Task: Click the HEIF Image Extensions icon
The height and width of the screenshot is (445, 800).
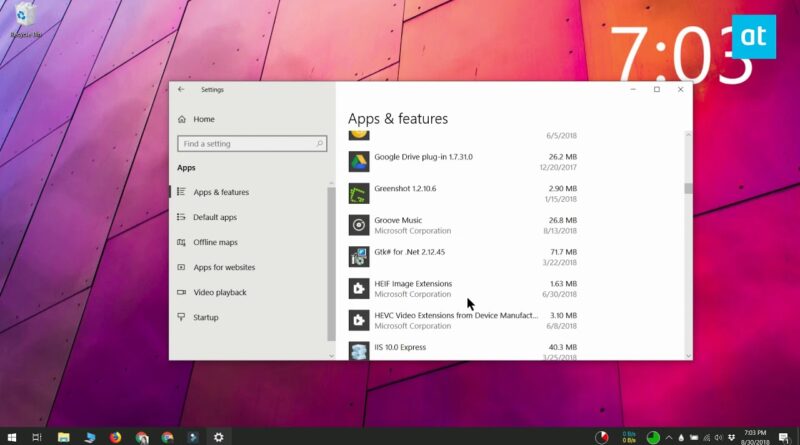Action: (359, 288)
